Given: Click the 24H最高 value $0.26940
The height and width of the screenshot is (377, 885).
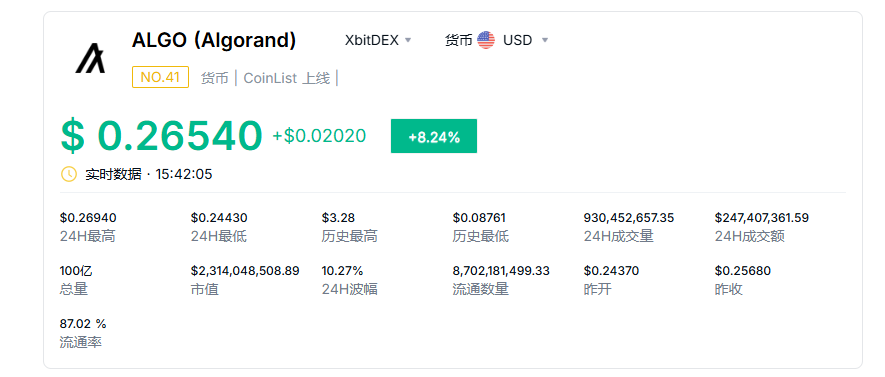Looking at the screenshot, I should pos(88,218).
